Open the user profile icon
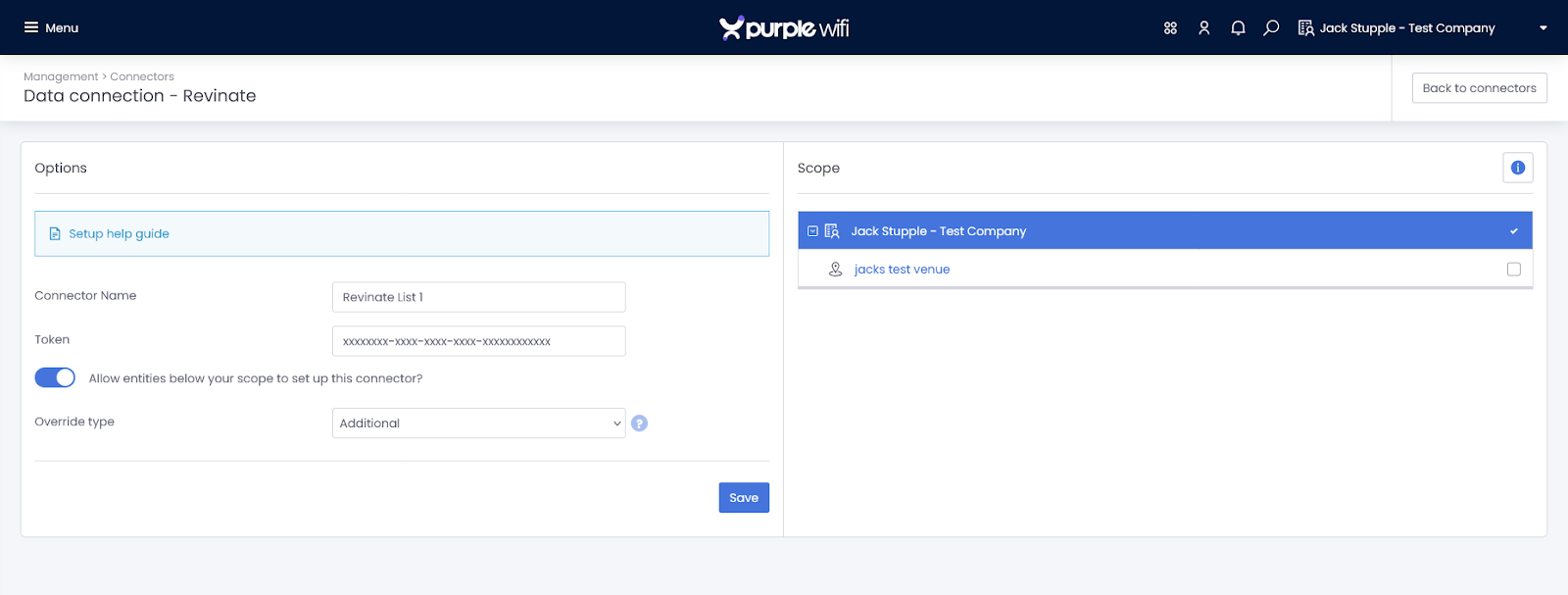 [x=1204, y=28]
